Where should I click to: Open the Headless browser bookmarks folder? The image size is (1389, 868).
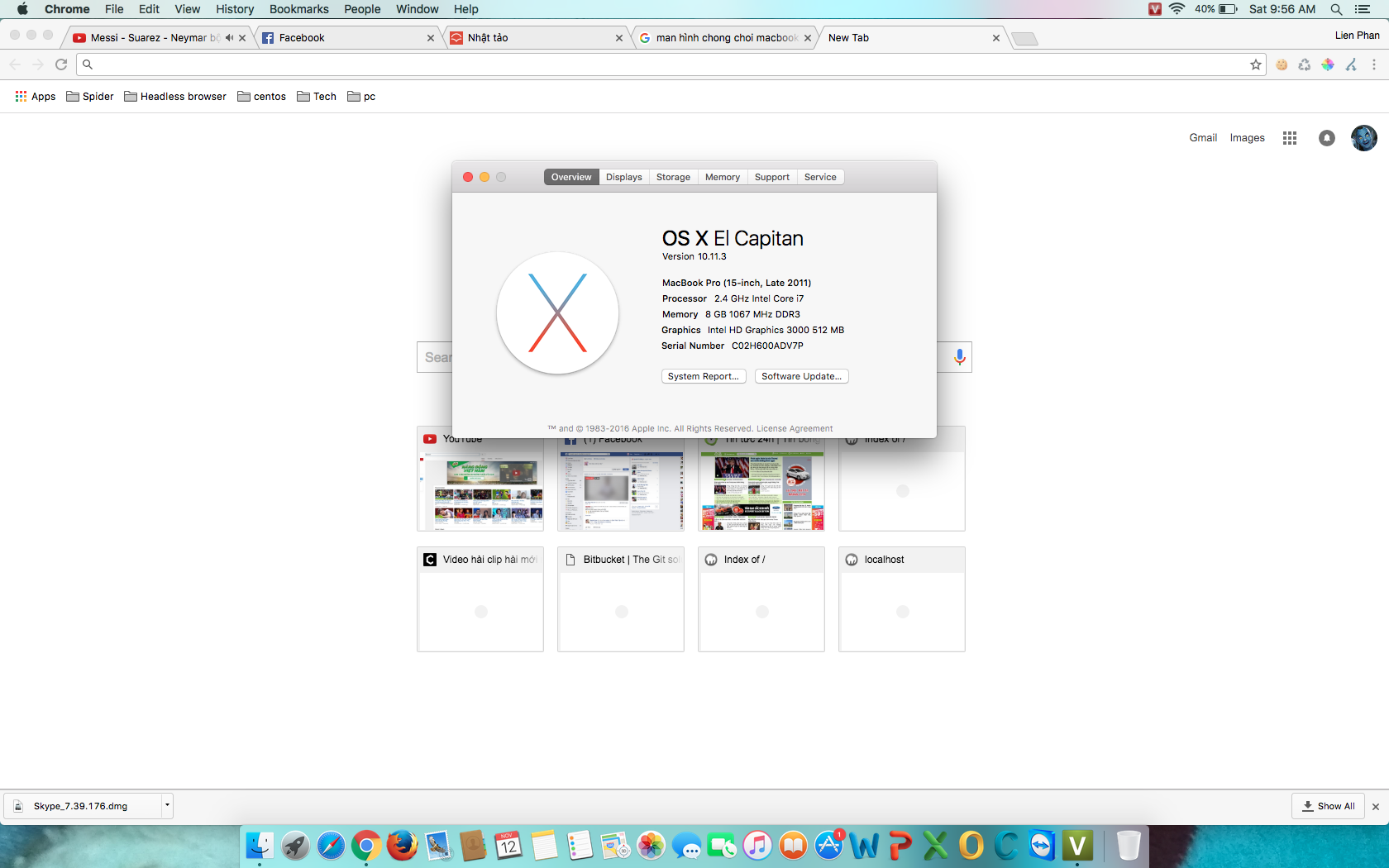tap(175, 97)
